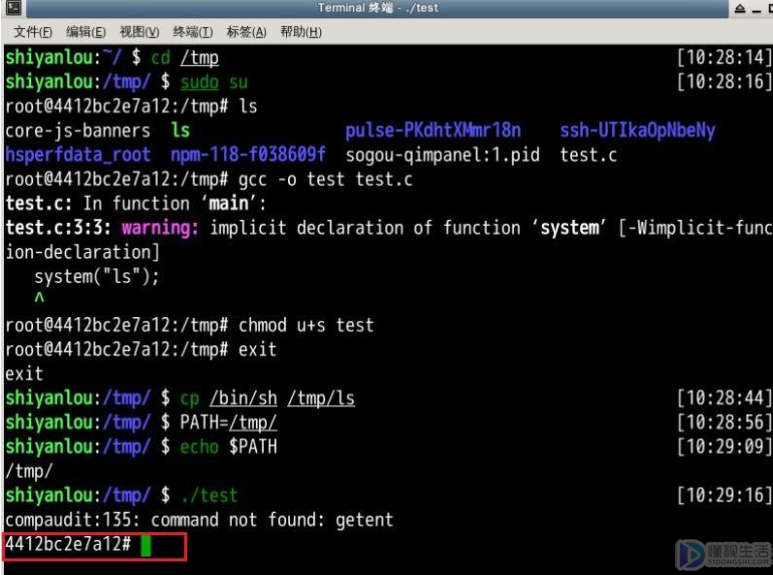Click the green 'ls' file in listing

(x=180, y=131)
